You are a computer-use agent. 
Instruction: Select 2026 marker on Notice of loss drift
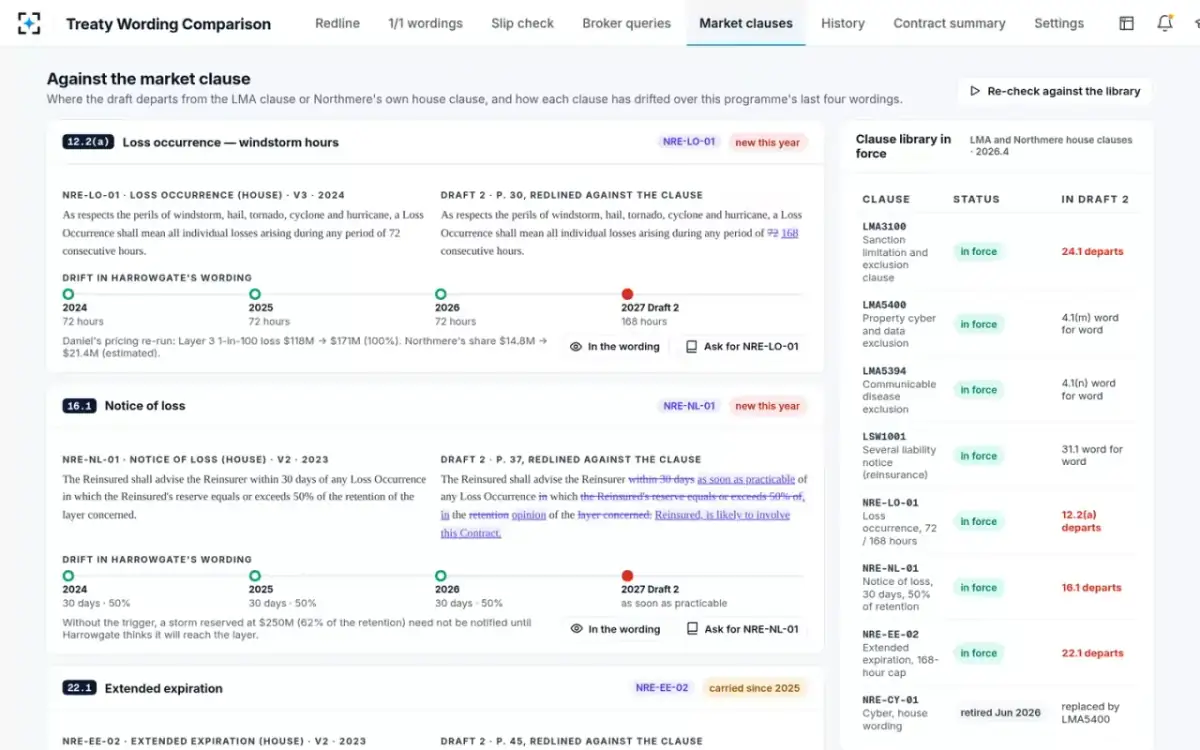[x=441, y=576]
